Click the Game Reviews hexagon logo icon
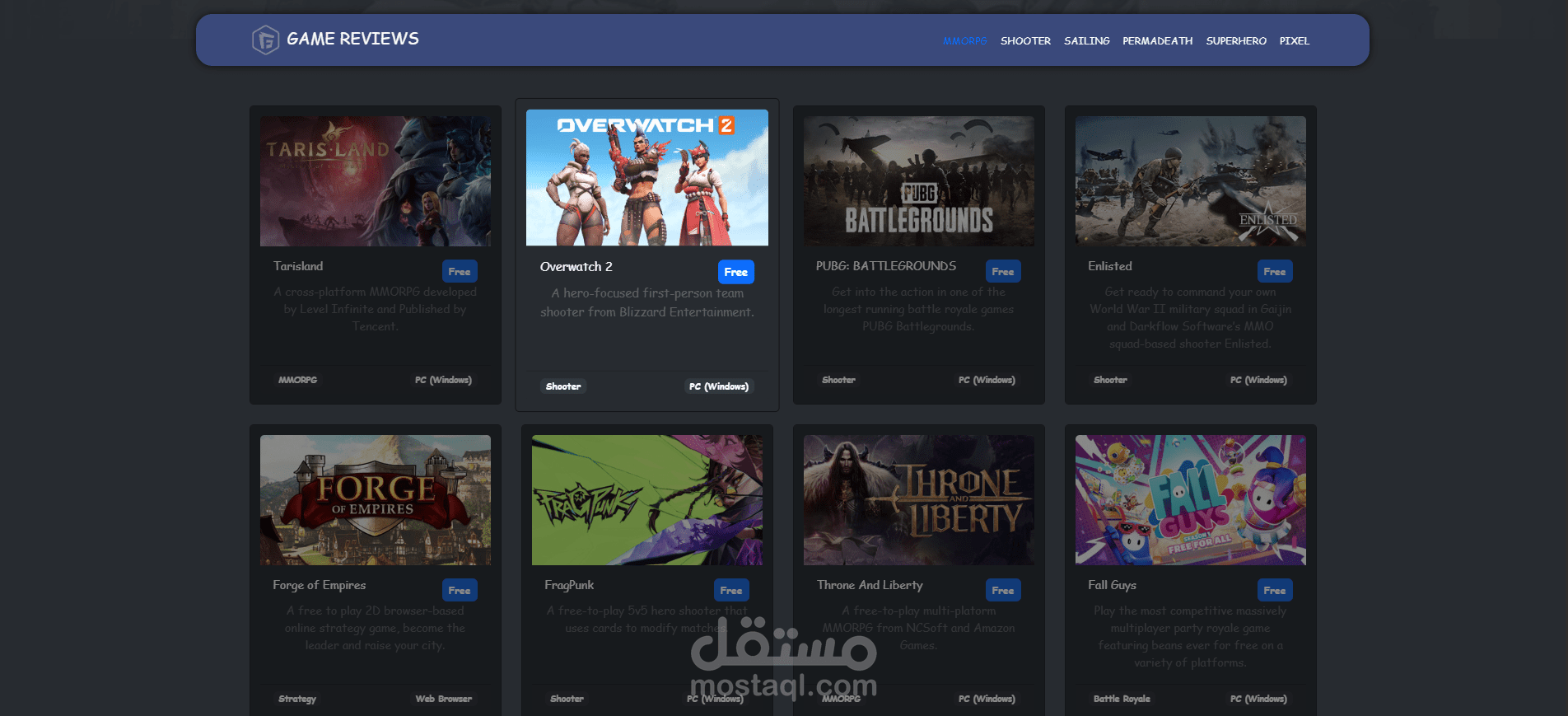This screenshot has width=1568, height=716. click(x=265, y=40)
